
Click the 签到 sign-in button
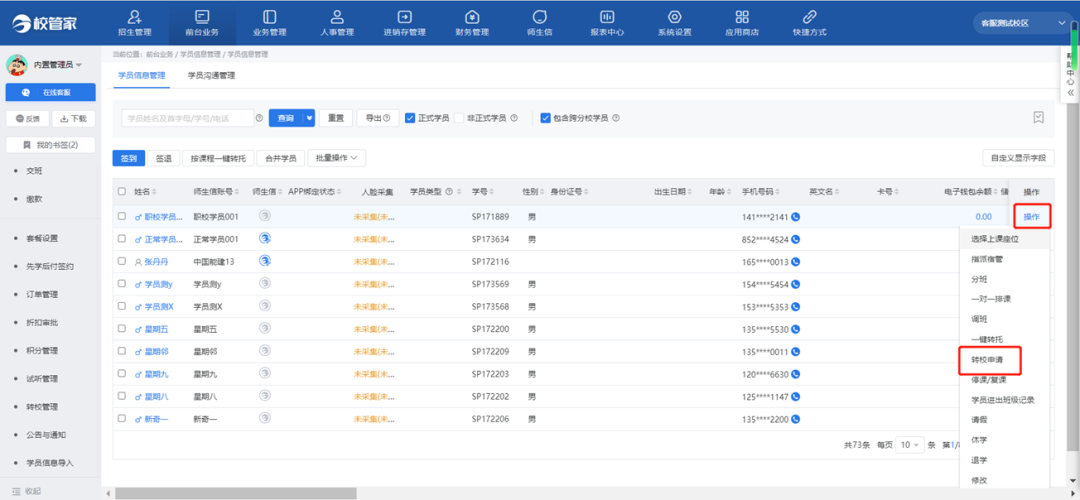pos(129,158)
